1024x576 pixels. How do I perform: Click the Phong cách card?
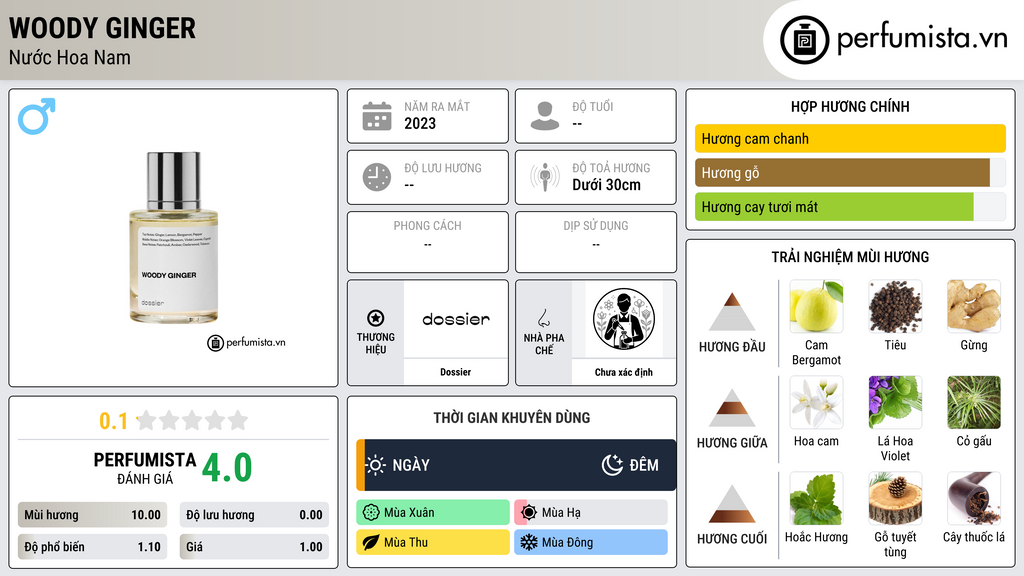428,242
